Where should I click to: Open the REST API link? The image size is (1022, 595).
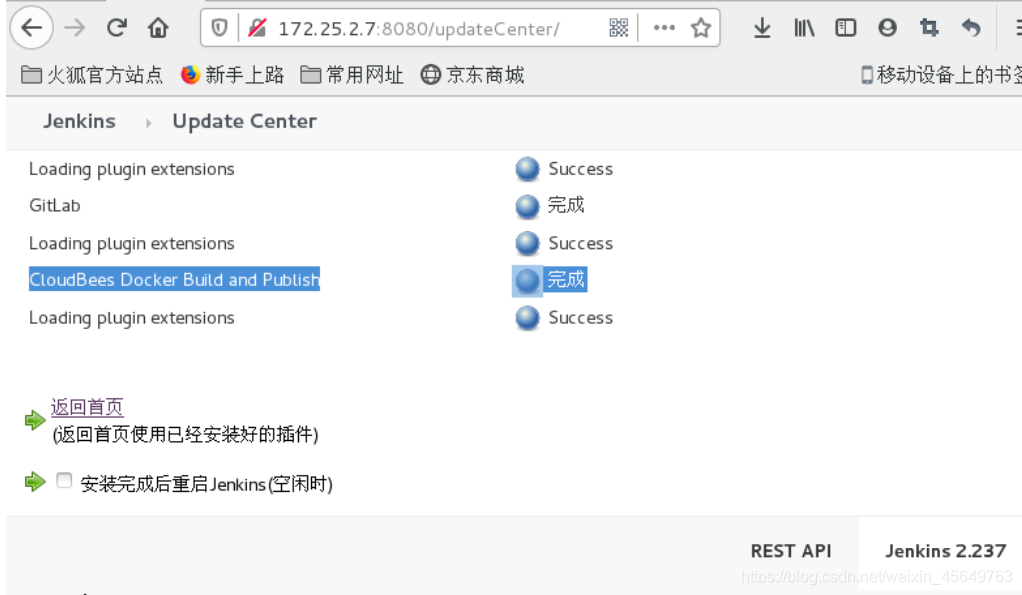tap(791, 551)
